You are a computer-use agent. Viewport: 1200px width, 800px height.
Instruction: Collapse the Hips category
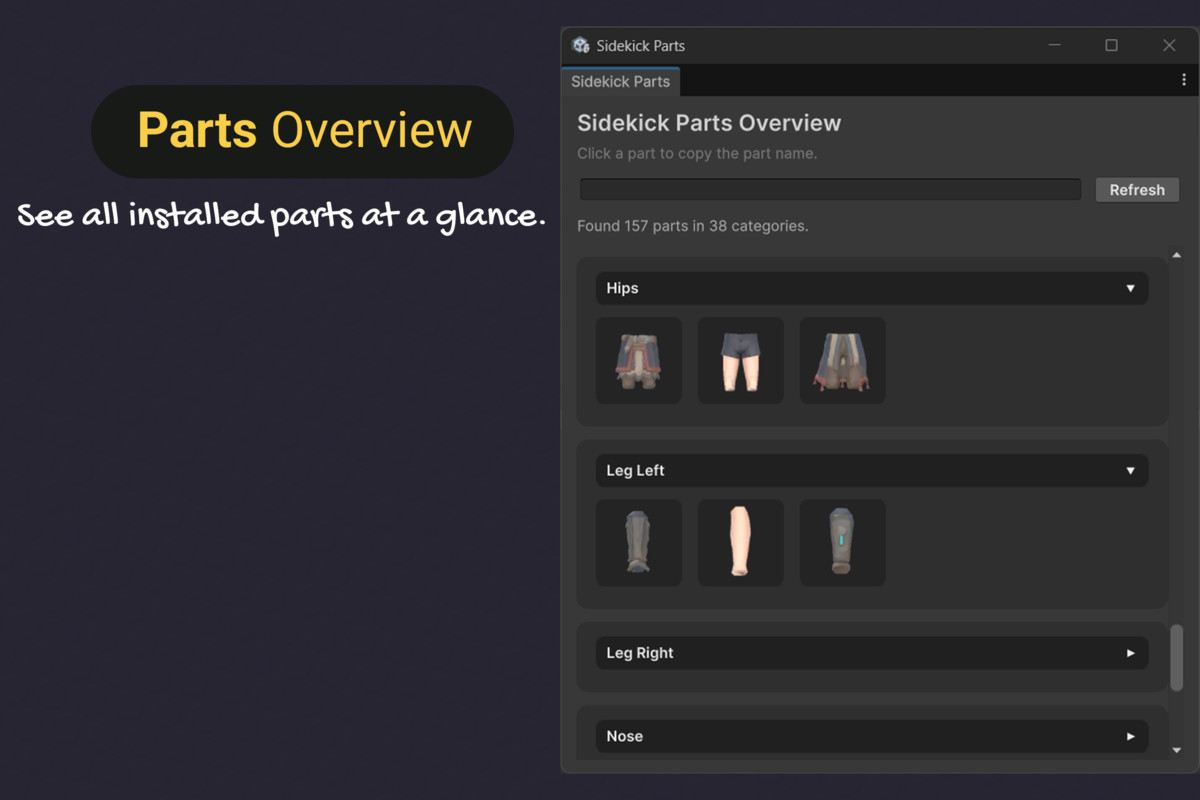tap(1131, 288)
